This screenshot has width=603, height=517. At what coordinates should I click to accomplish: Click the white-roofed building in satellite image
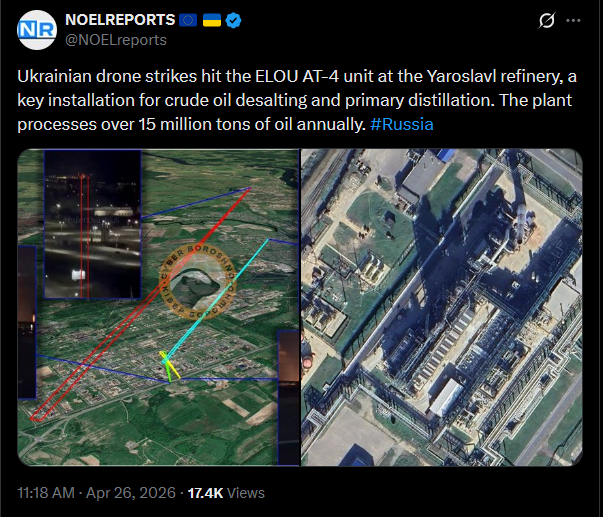[x=446, y=396]
